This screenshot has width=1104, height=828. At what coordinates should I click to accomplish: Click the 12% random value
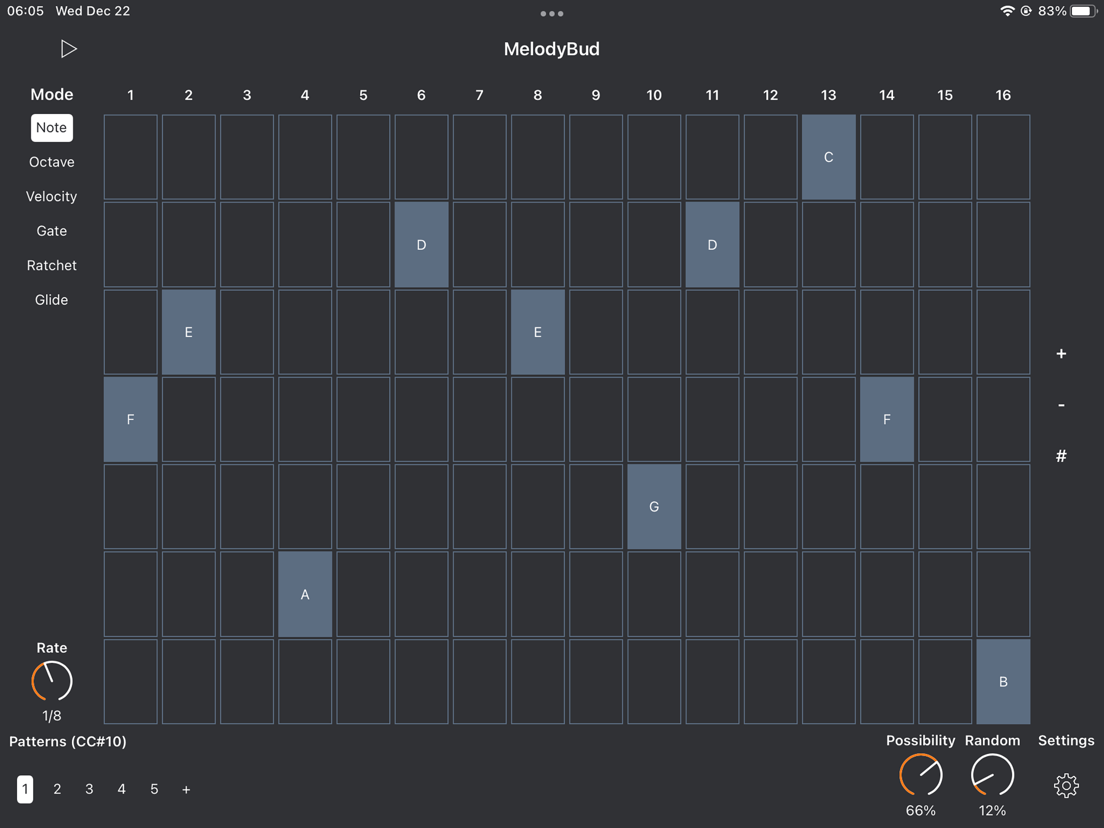pyautogui.click(x=992, y=810)
